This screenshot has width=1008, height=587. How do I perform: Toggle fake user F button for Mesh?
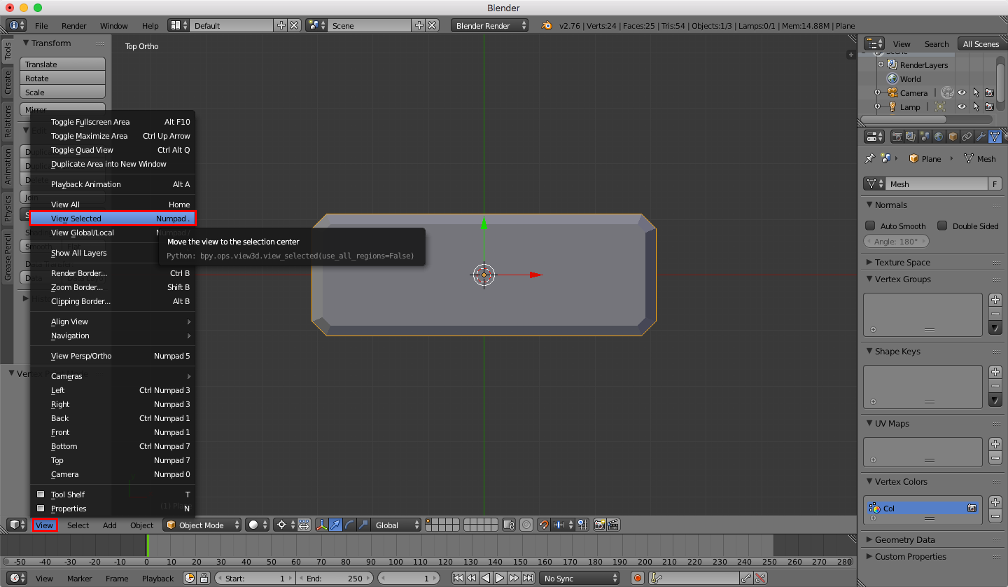[994, 184]
